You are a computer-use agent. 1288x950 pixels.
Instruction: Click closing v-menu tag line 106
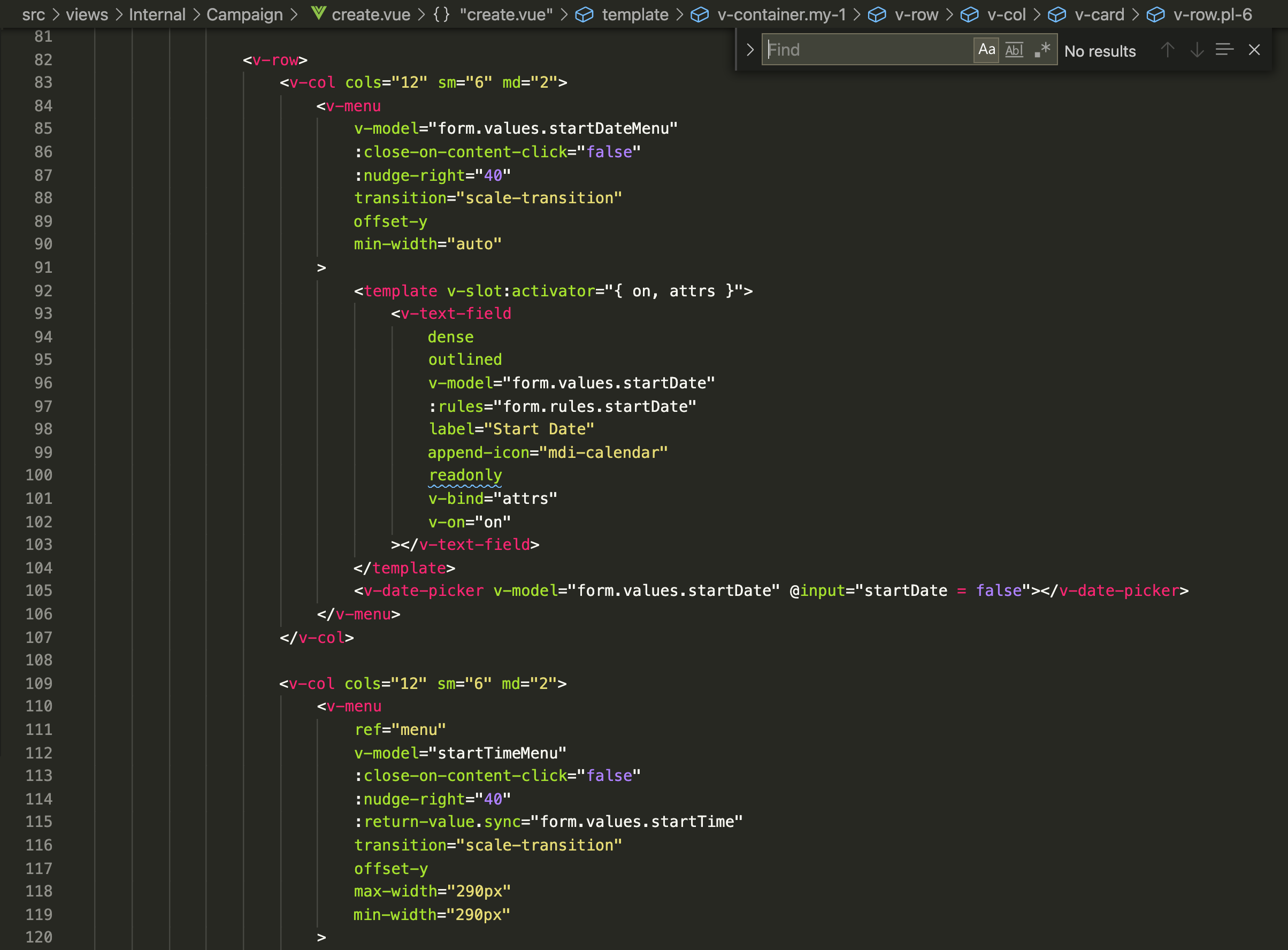[359, 614]
